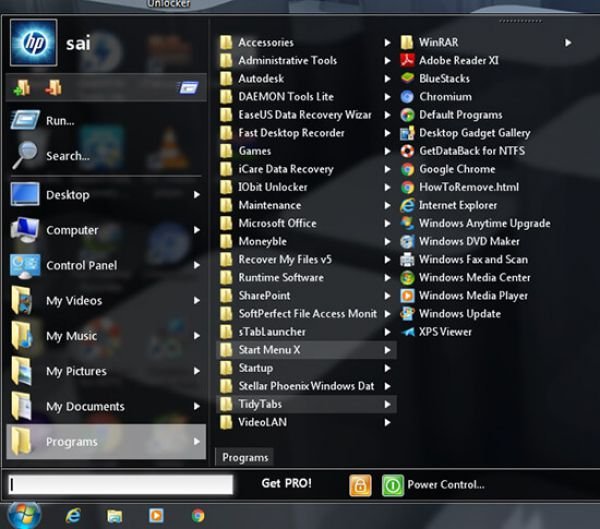The image size is (600, 529).
Task: Click the user name sai
Action: click(x=78, y=43)
